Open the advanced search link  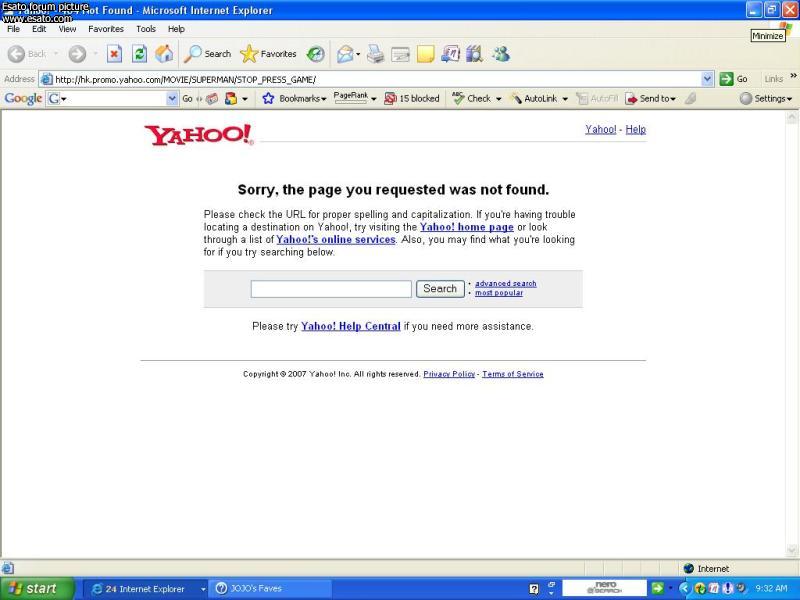[x=506, y=284]
